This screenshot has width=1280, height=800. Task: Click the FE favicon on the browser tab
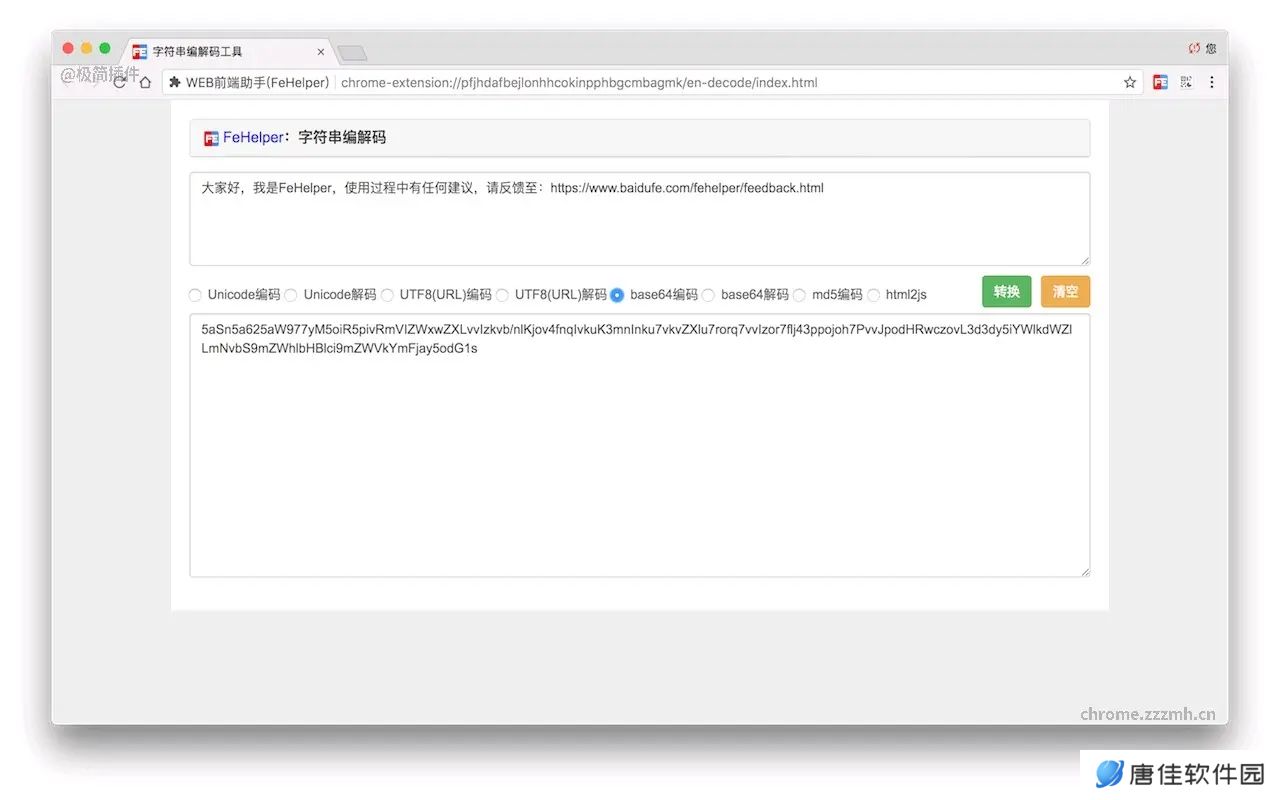click(140, 52)
